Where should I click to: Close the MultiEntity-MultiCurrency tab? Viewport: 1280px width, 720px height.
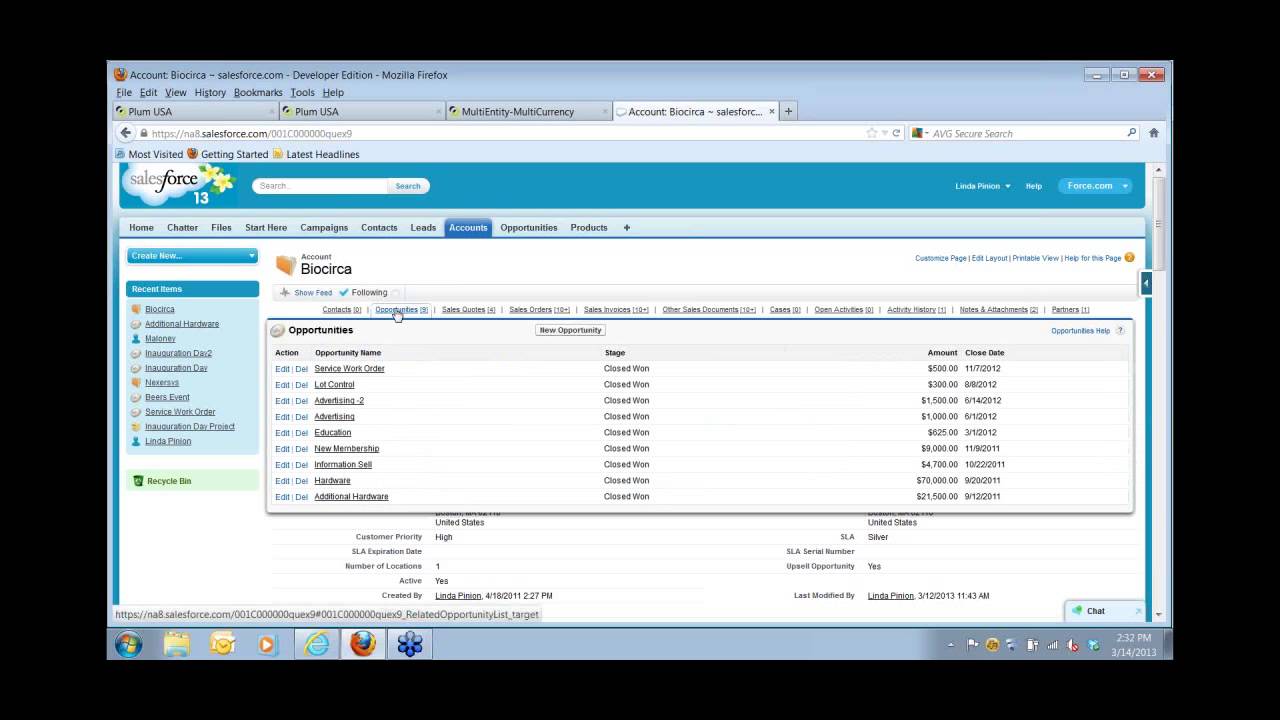[x=604, y=111]
